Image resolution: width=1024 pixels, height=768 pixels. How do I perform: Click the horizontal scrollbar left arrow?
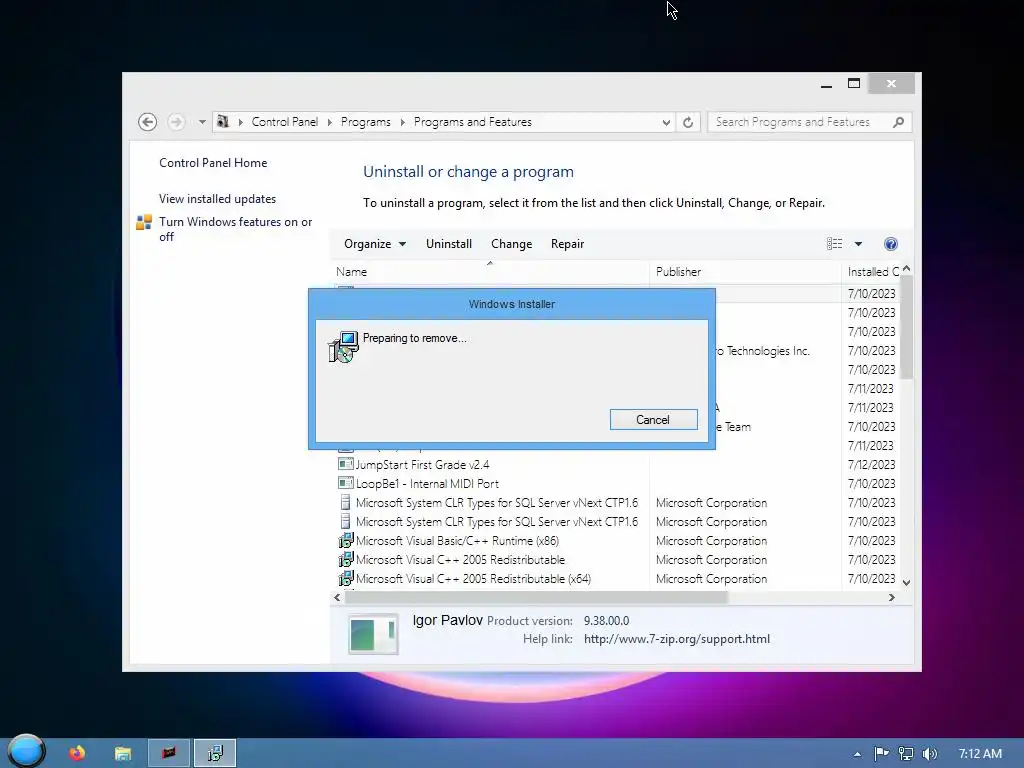coord(337,598)
